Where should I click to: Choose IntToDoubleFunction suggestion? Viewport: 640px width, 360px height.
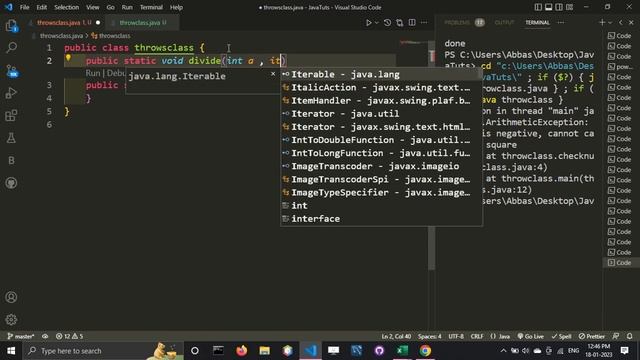[381, 140]
